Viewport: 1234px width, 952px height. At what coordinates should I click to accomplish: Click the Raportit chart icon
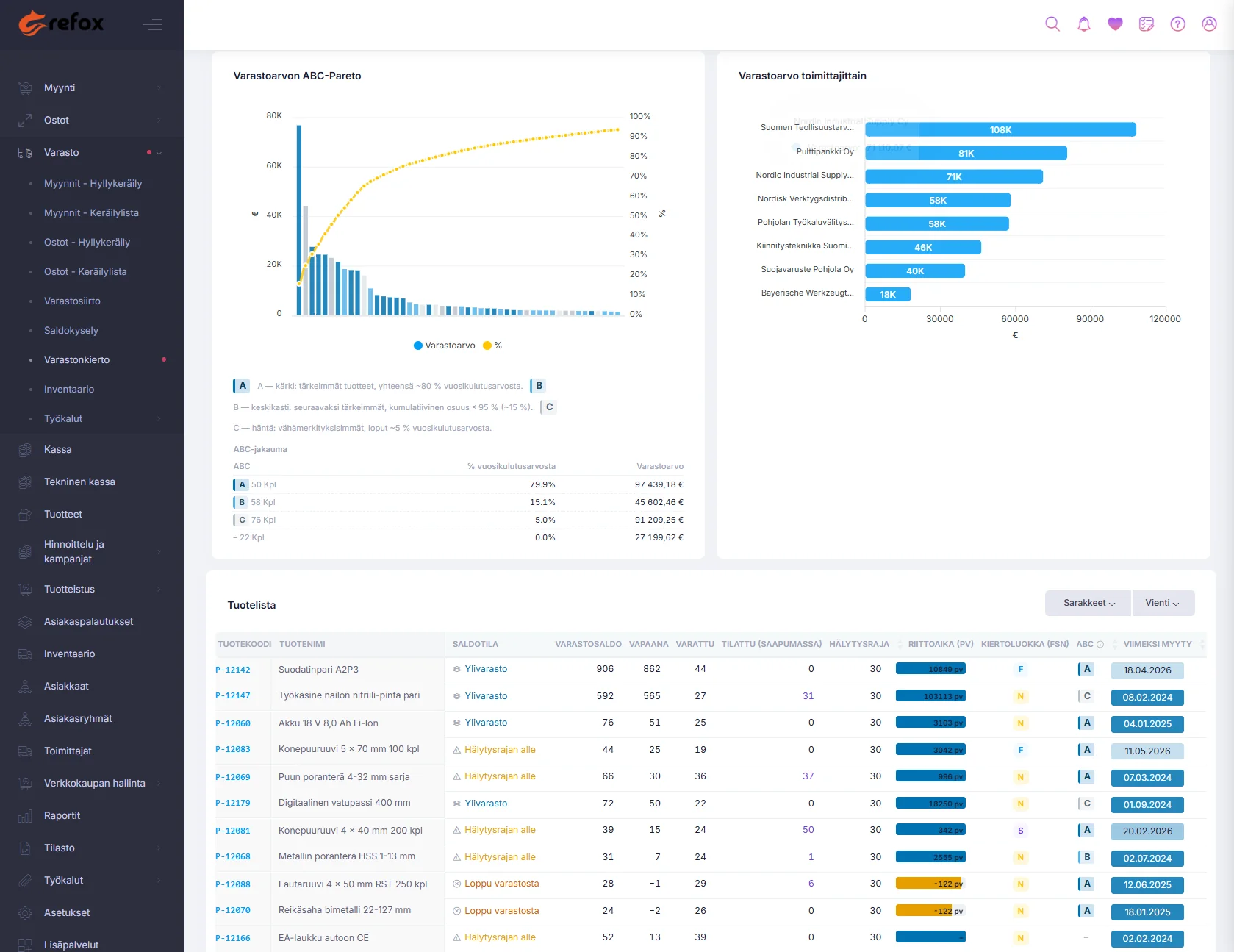25,816
